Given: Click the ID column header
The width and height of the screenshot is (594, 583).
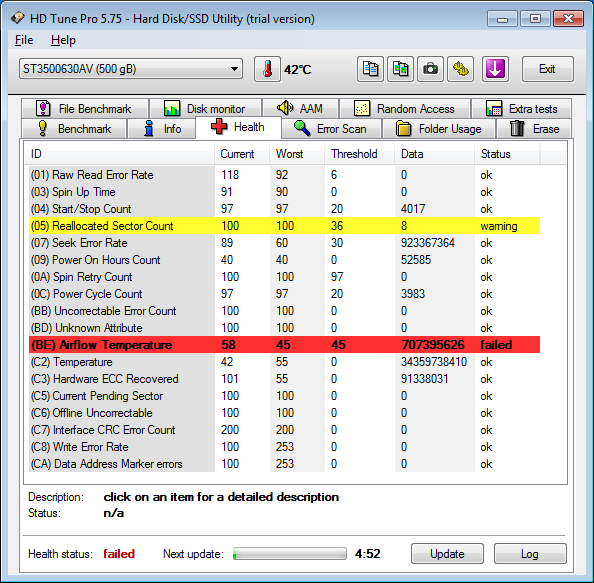Looking at the screenshot, I should point(121,154).
